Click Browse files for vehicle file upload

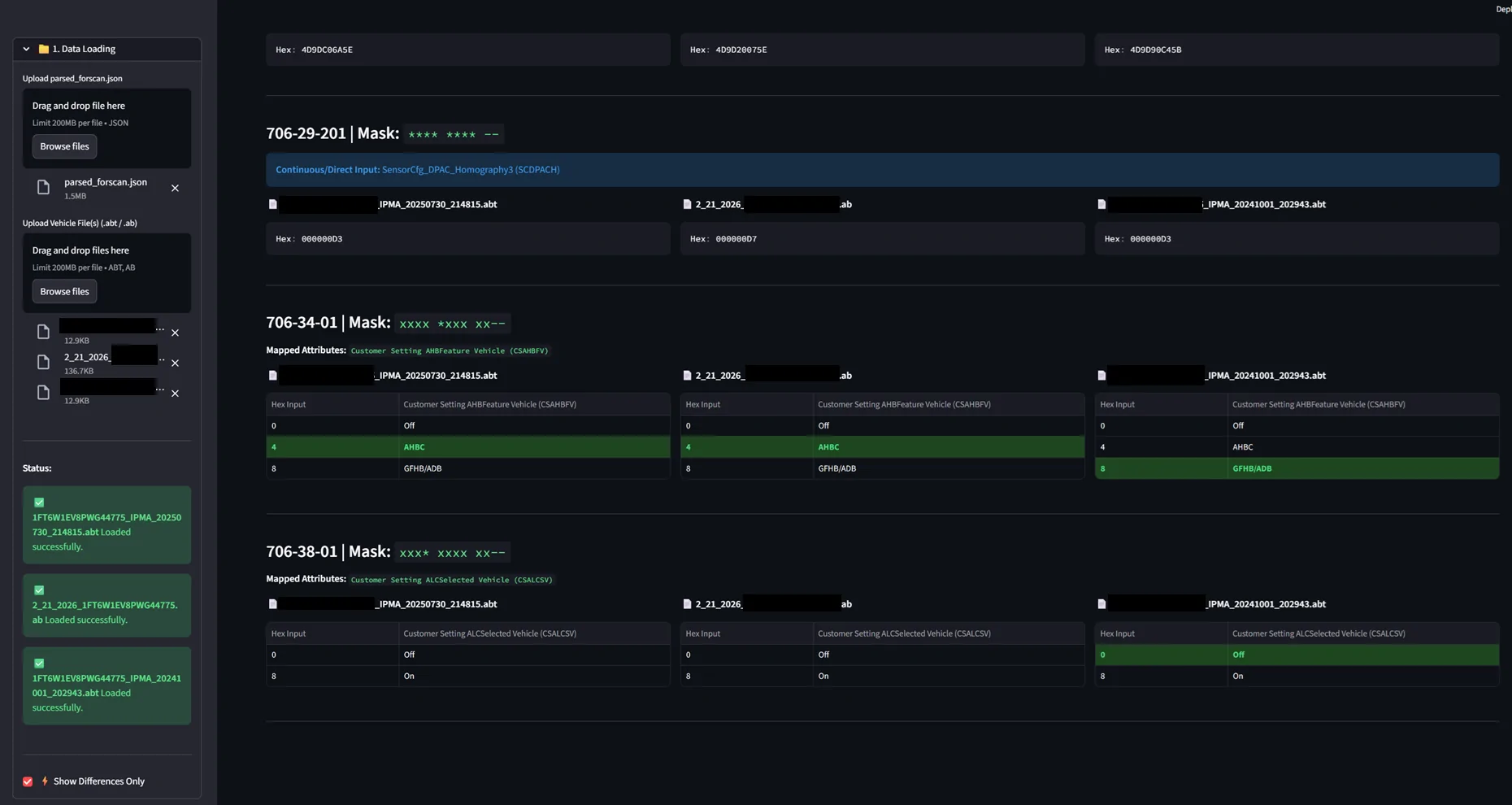tap(64, 290)
